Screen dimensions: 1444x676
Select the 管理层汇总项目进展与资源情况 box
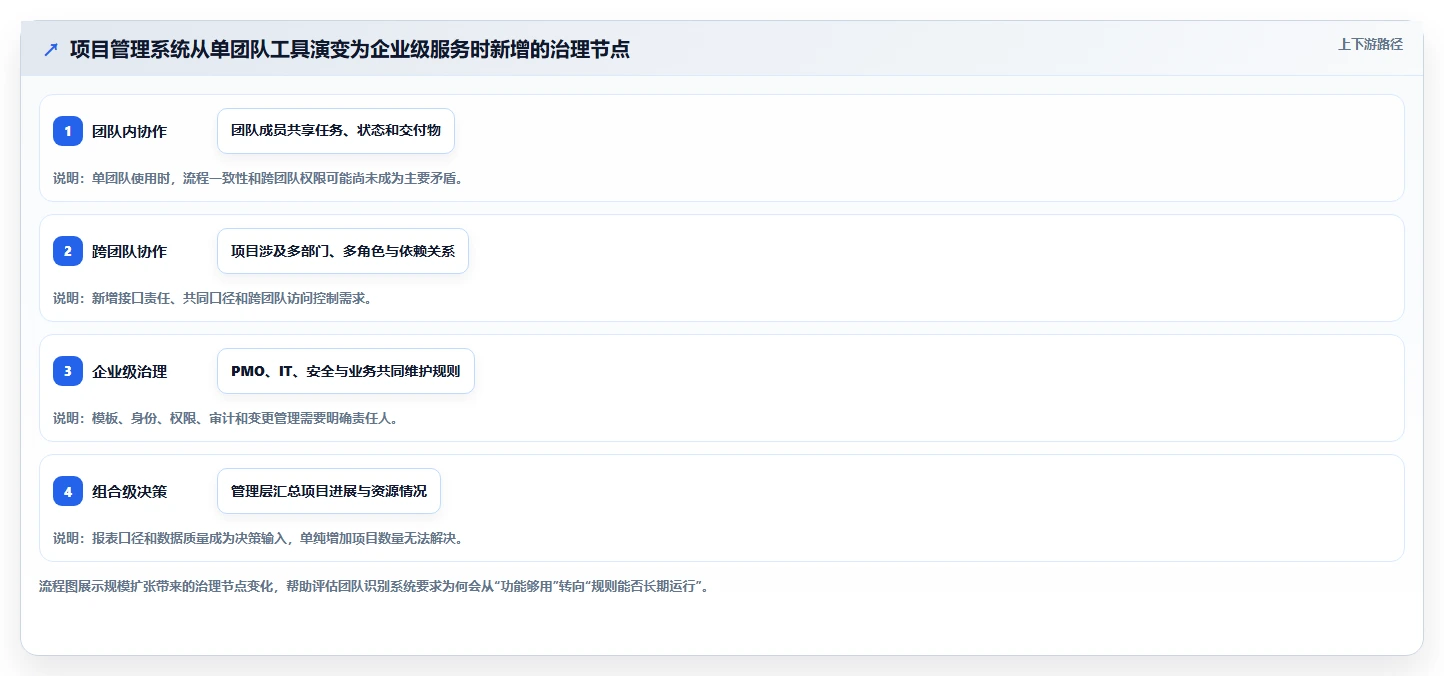point(329,491)
